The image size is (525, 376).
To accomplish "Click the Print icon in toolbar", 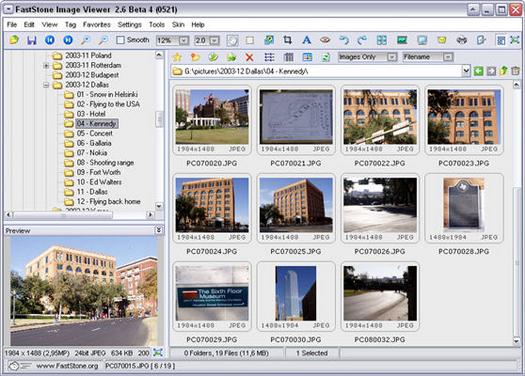I will pos(462,40).
